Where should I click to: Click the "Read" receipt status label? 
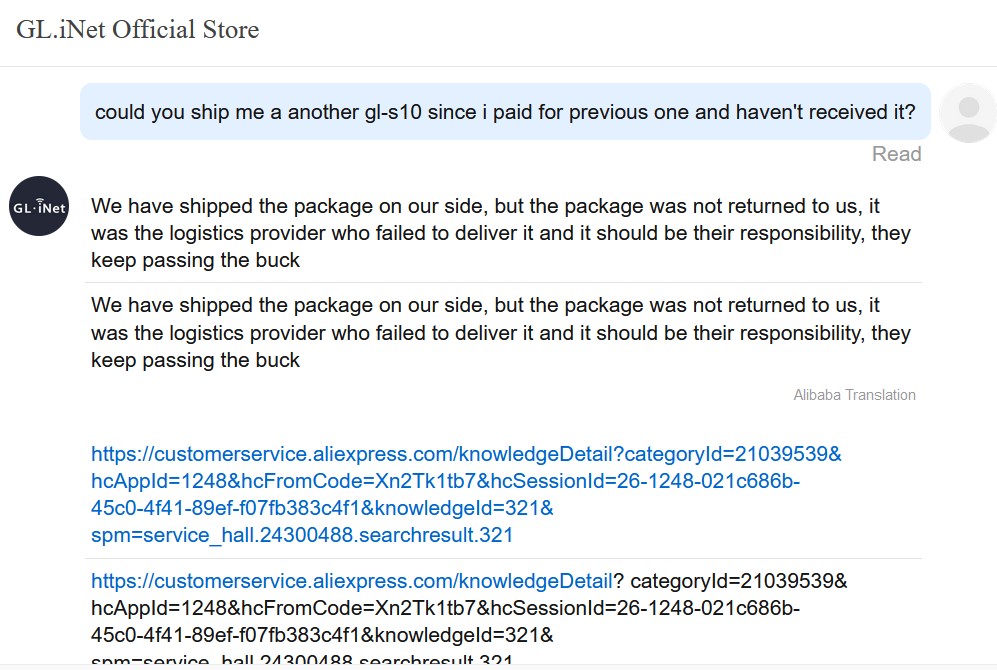[897, 154]
